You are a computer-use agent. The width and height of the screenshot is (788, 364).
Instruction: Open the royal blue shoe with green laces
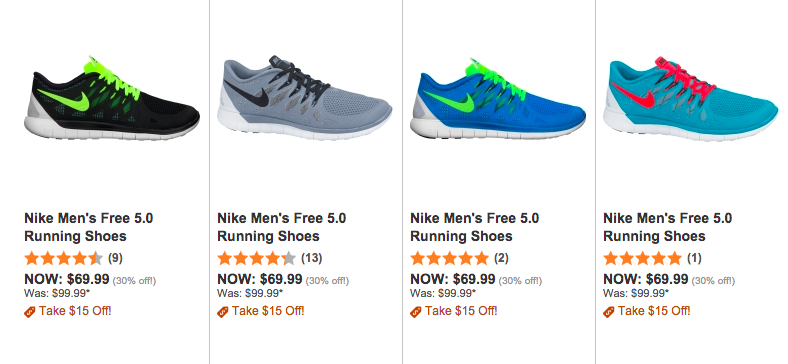tap(498, 97)
